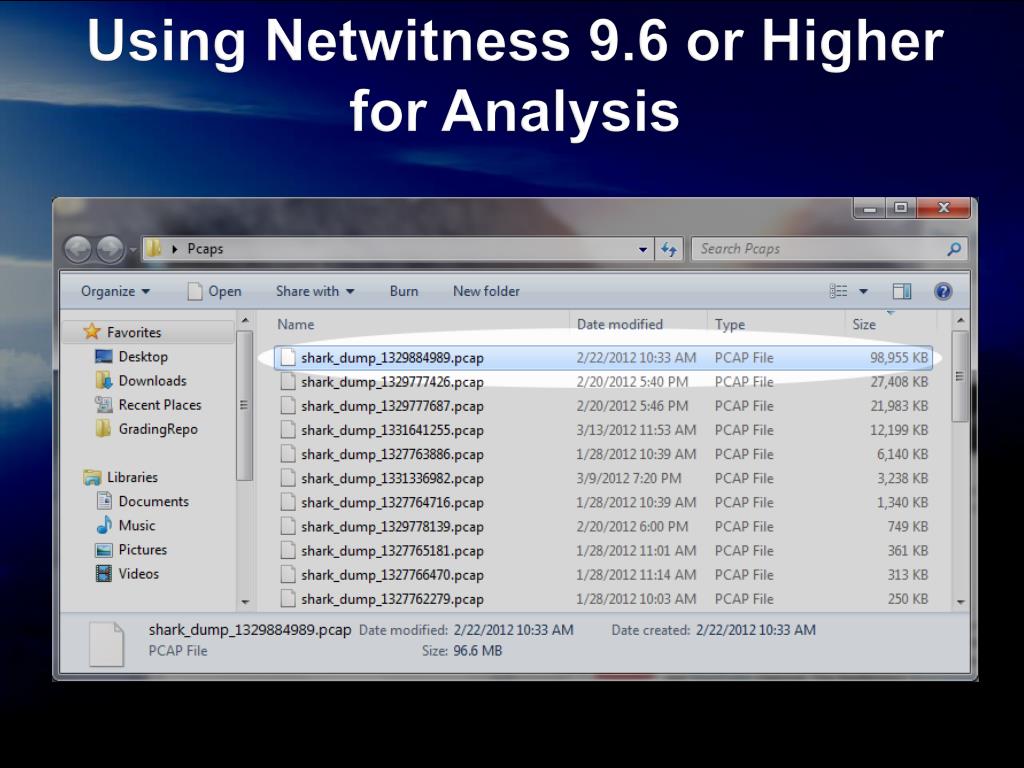Click the Videos film icon
The width and height of the screenshot is (1024, 768).
click(103, 573)
